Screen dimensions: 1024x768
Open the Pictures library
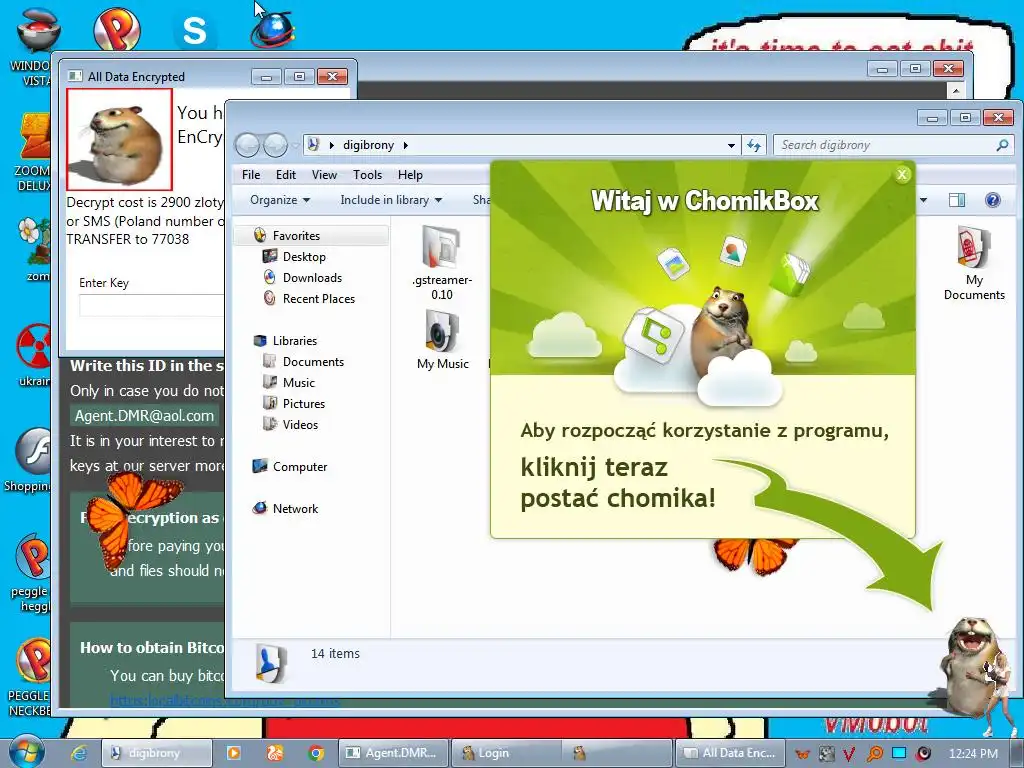tap(304, 404)
